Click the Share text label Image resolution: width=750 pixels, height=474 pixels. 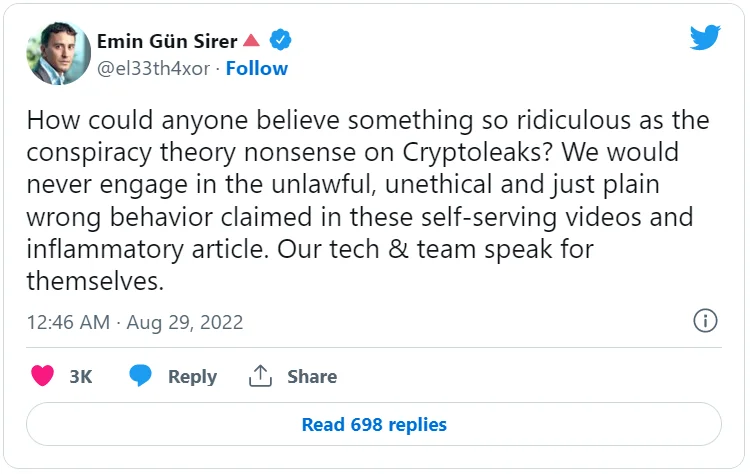tap(312, 376)
